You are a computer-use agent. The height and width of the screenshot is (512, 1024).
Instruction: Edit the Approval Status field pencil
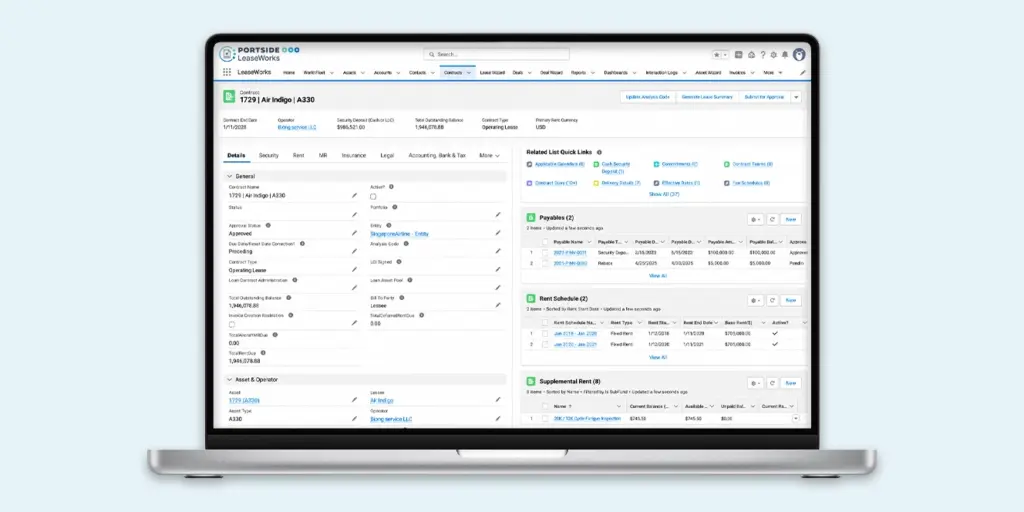tap(355, 233)
